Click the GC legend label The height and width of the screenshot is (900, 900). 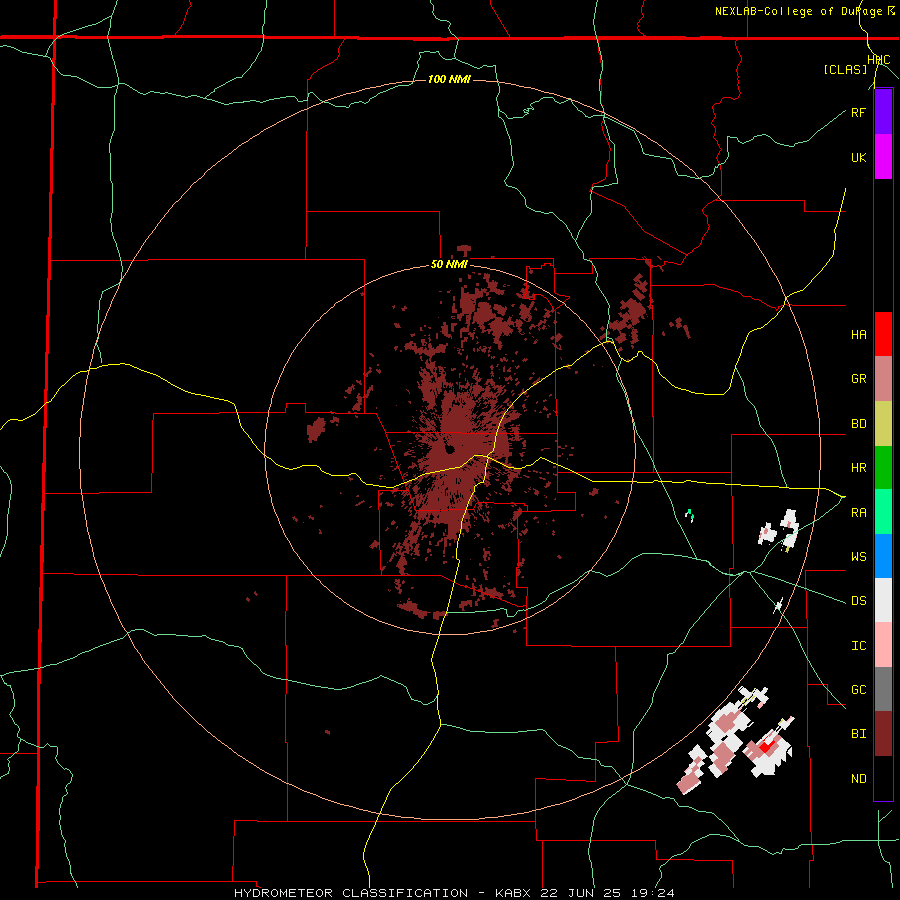858,690
